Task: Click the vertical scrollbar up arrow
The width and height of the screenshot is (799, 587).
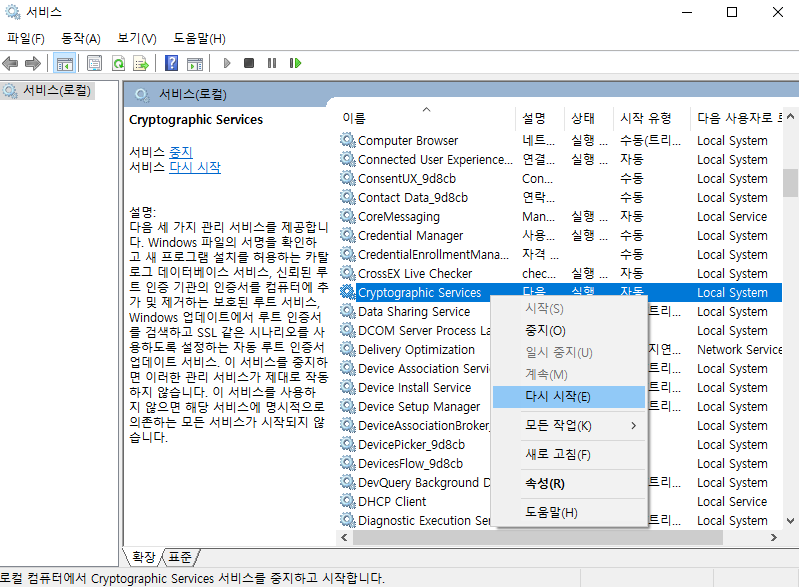Action: pos(790,116)
